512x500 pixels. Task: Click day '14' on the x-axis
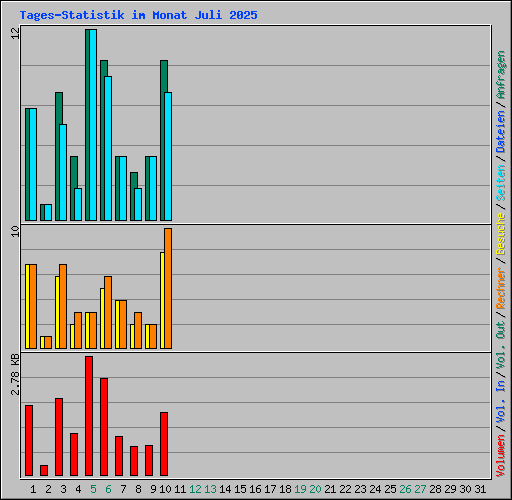225,489
